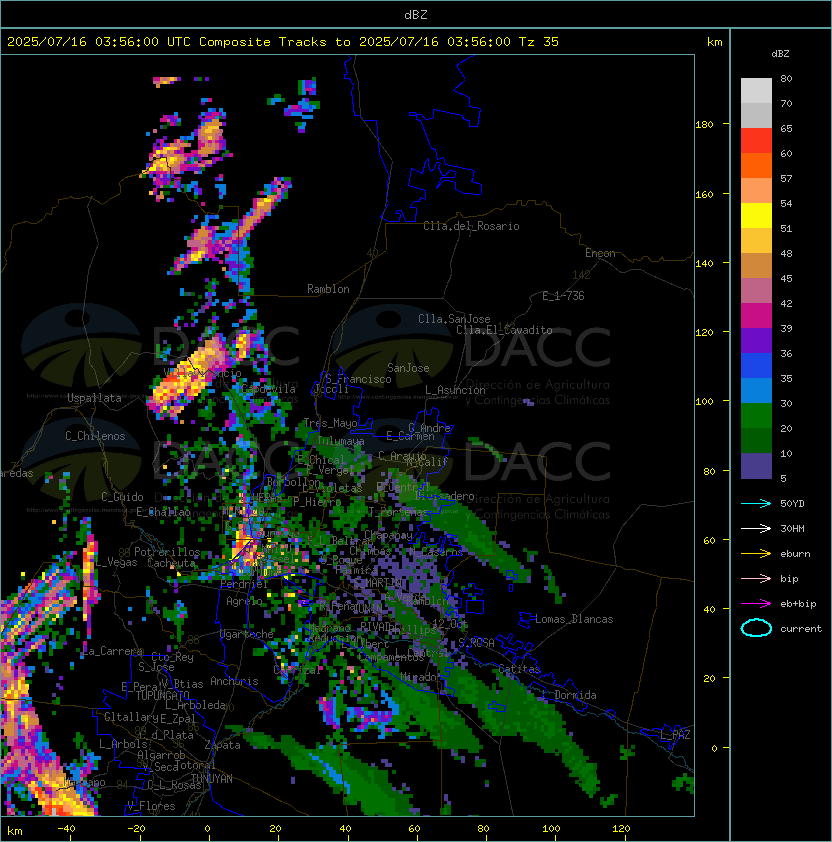Click the 'S_Francisco' place label
Screen dimensions: 832x842
(358, 379)
